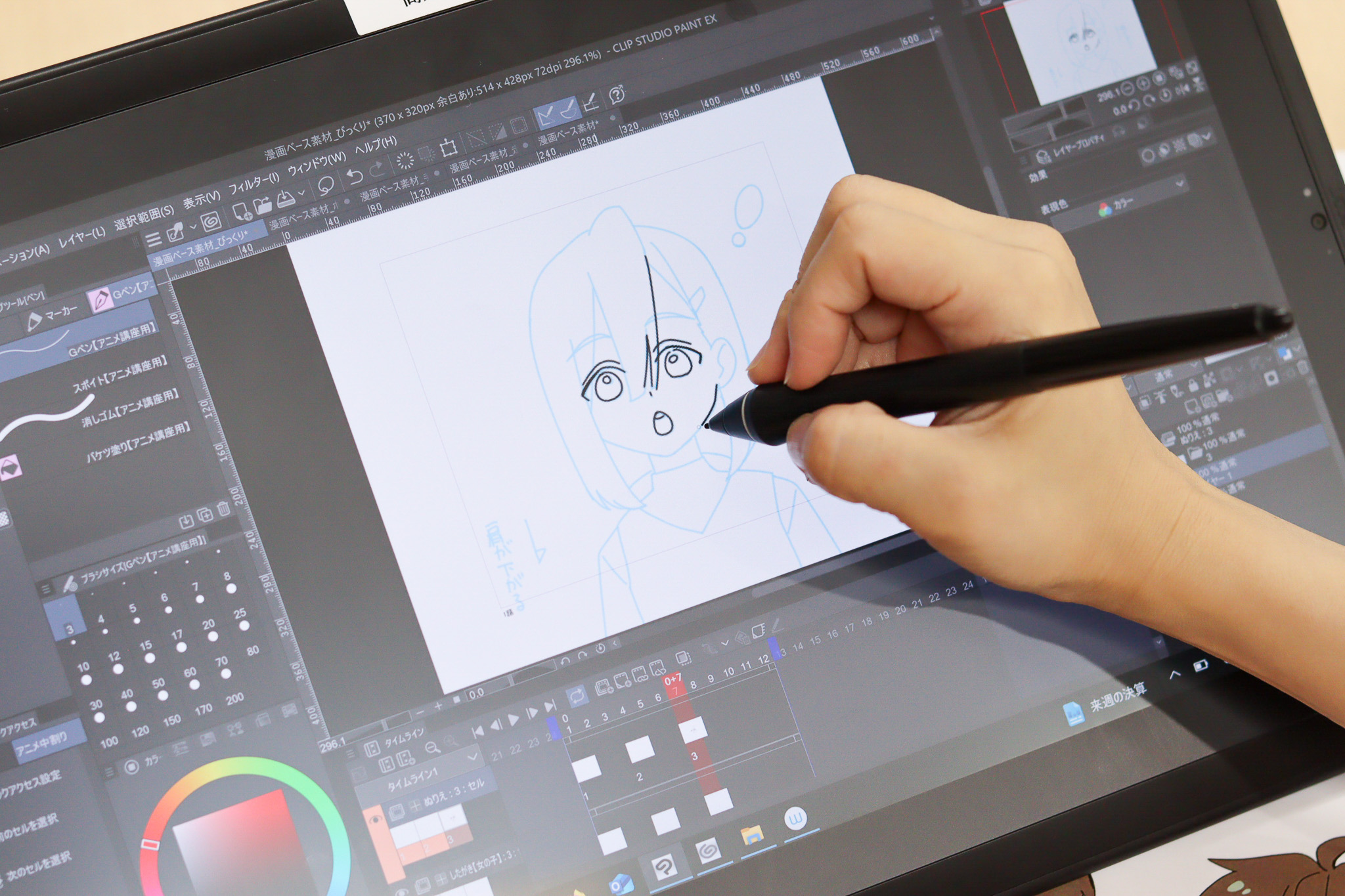The width and height of the screenshot is (1345, 896).
Task: Open the 表示(V) menu
Action: pyautogui.click(x=201, y=200)
